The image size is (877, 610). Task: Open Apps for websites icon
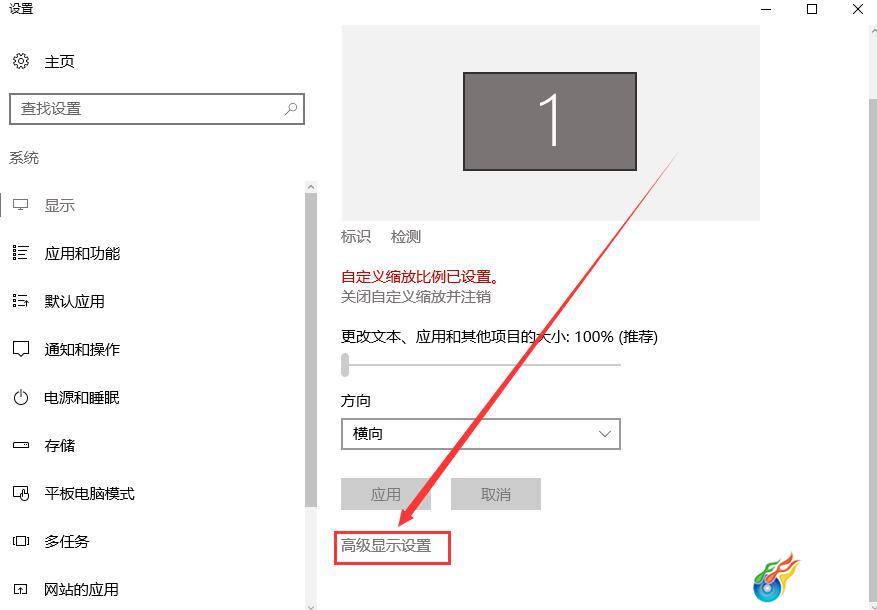(x=21, y=589)
